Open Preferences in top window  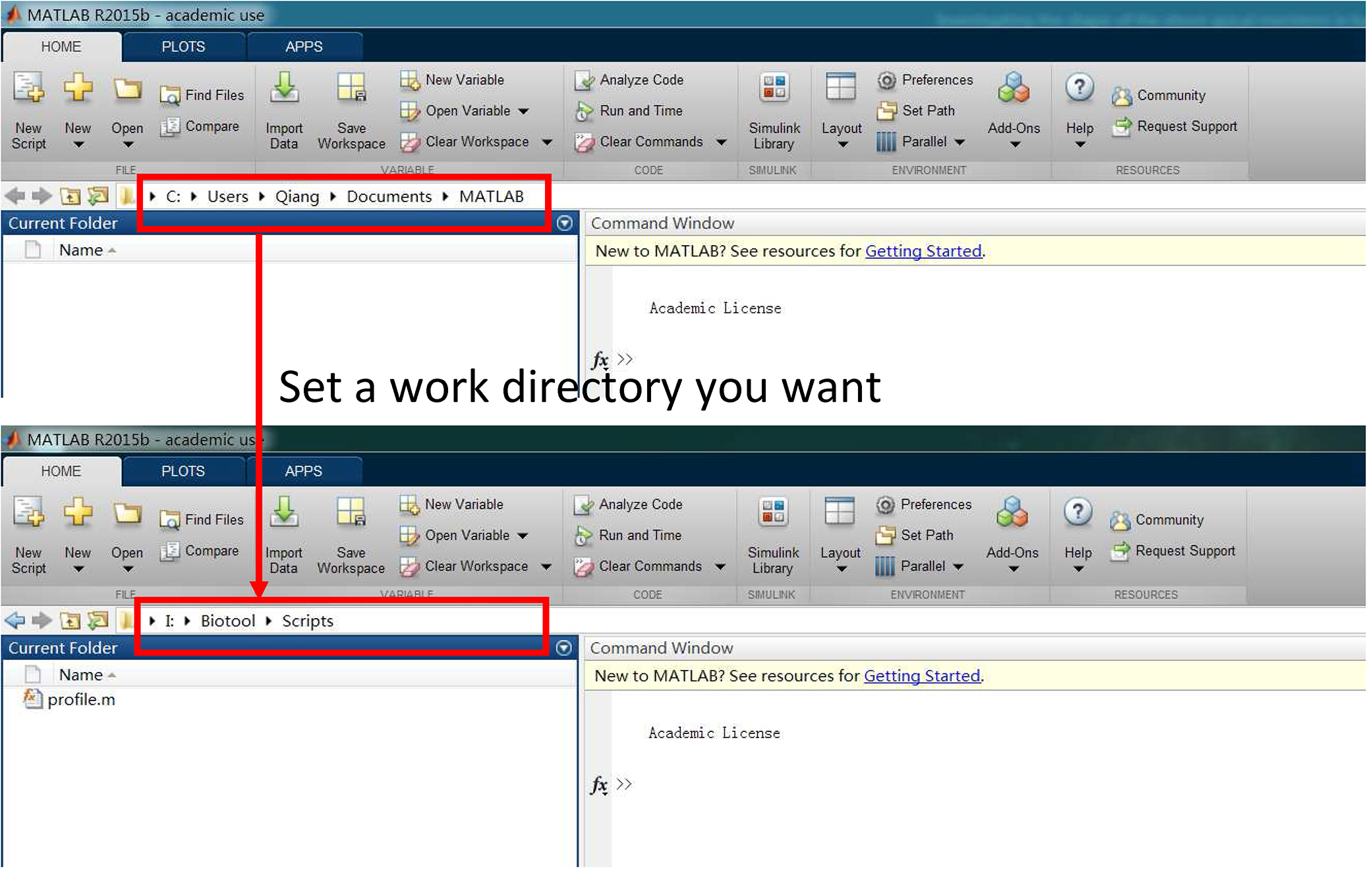pos(925,80)
